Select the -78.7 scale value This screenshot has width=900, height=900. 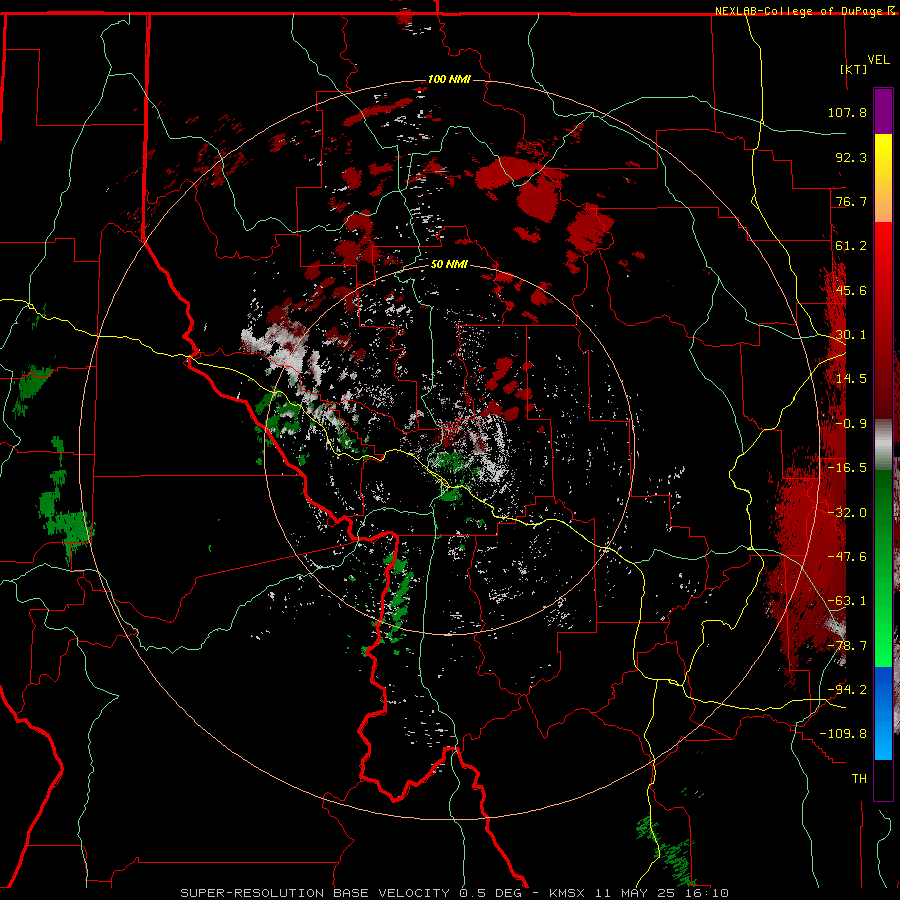(847, 646)
